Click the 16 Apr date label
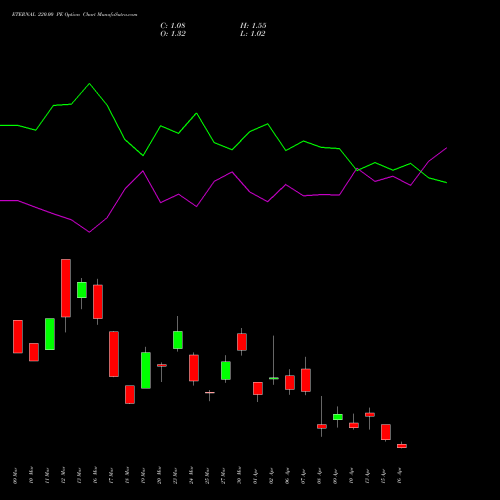Viewport: 500px width, 500px height. point(400,476)
